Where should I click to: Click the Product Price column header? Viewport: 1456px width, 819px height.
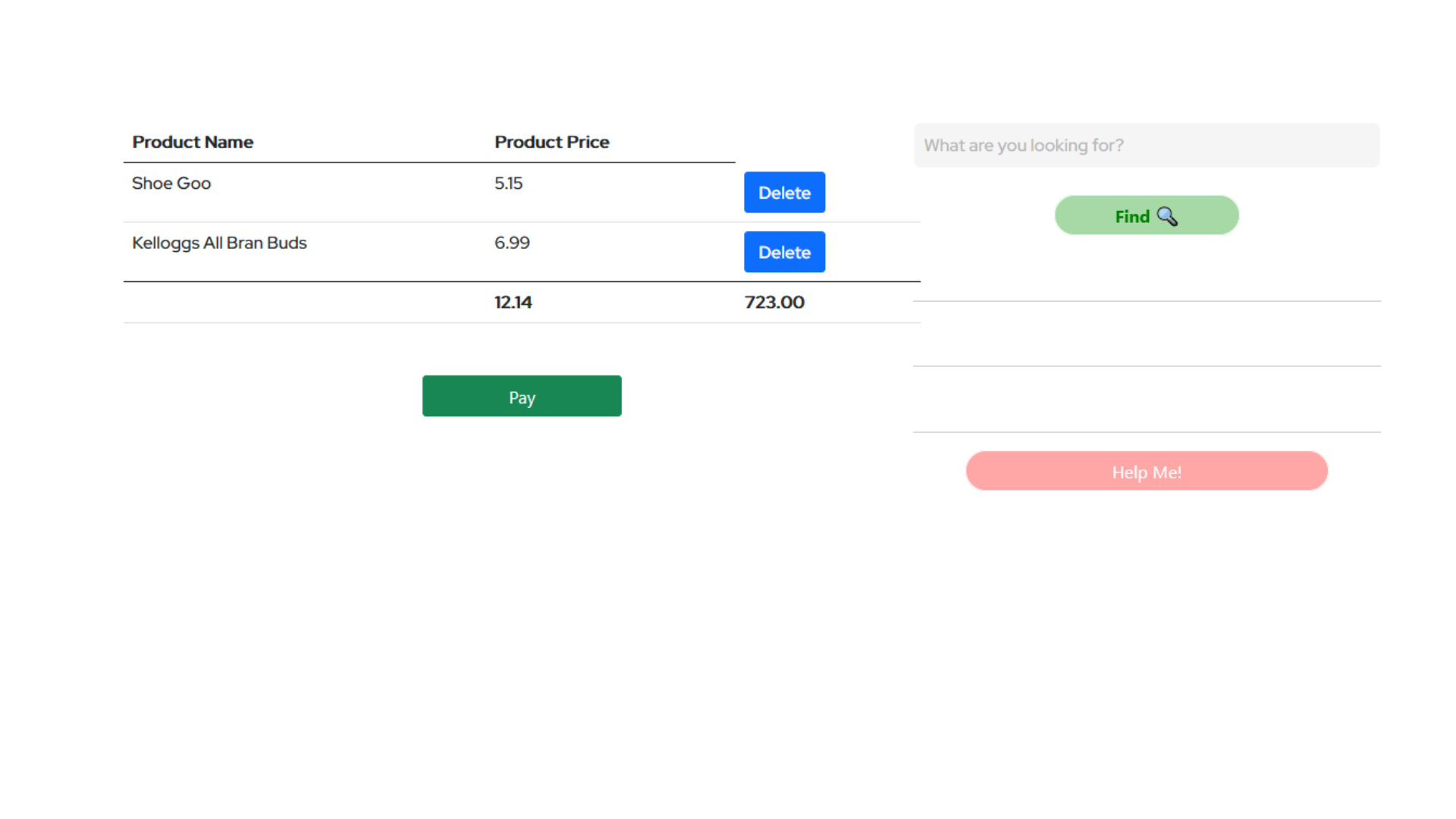click(x=551, y=142)
